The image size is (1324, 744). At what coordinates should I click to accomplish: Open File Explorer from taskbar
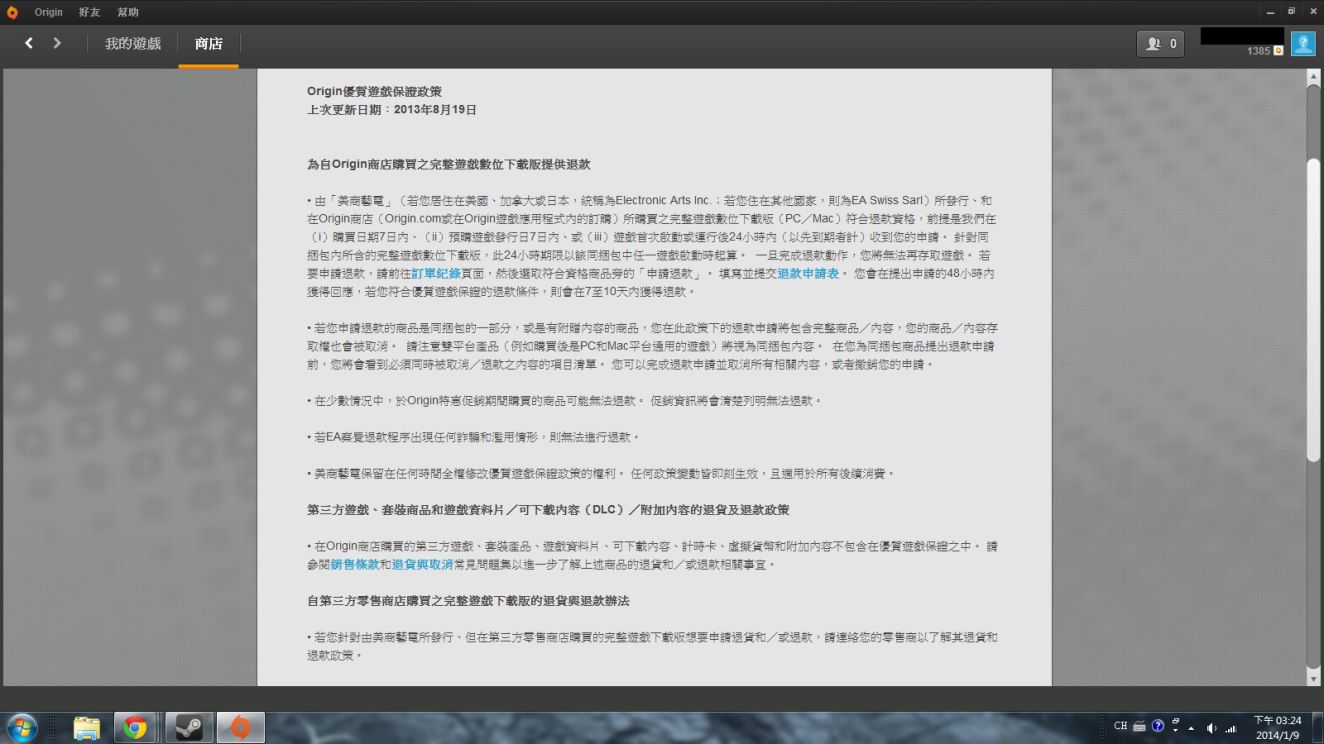[87, 728]
